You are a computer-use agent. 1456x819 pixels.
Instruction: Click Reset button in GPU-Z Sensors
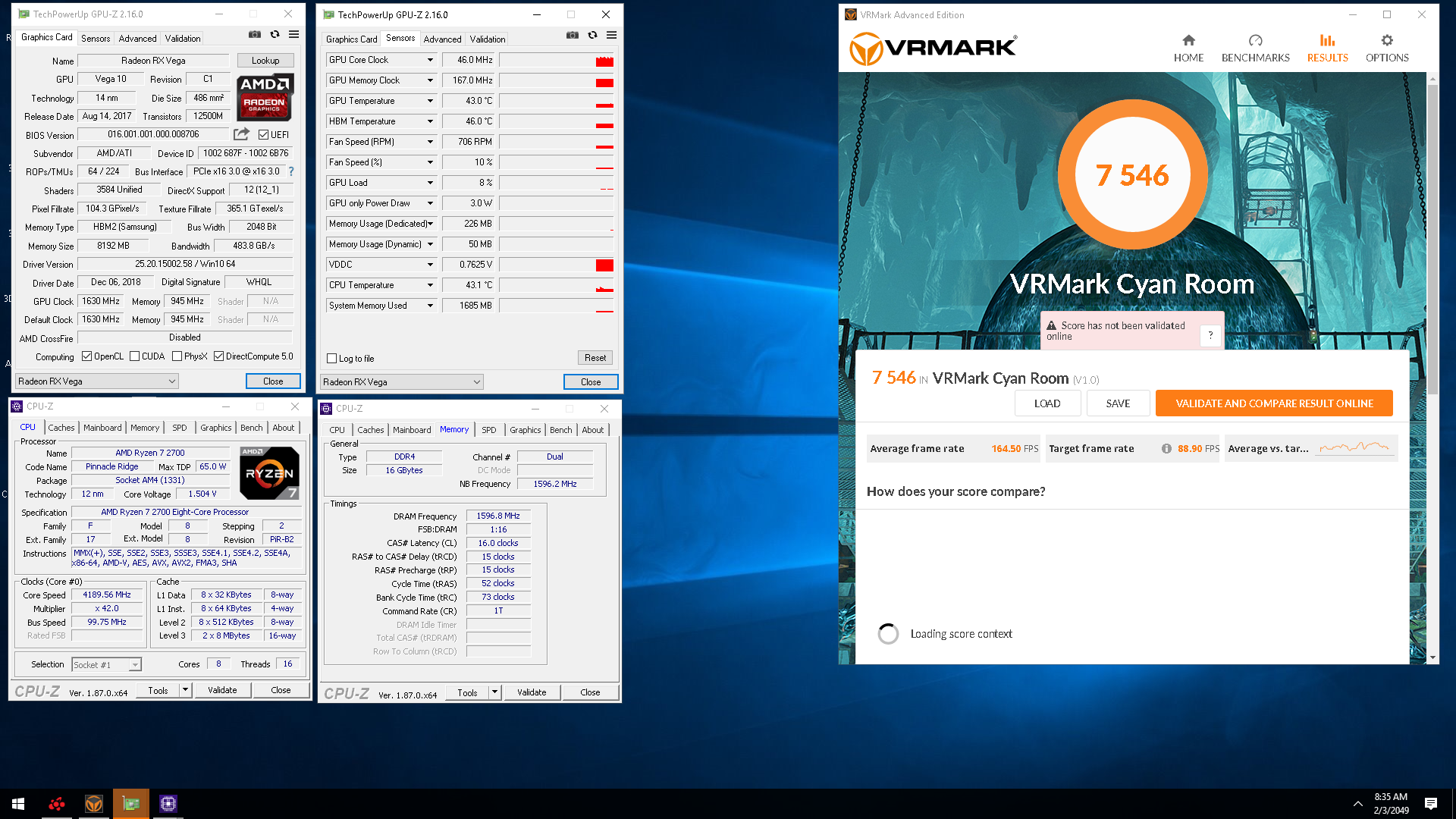click(x=595, y=358)
